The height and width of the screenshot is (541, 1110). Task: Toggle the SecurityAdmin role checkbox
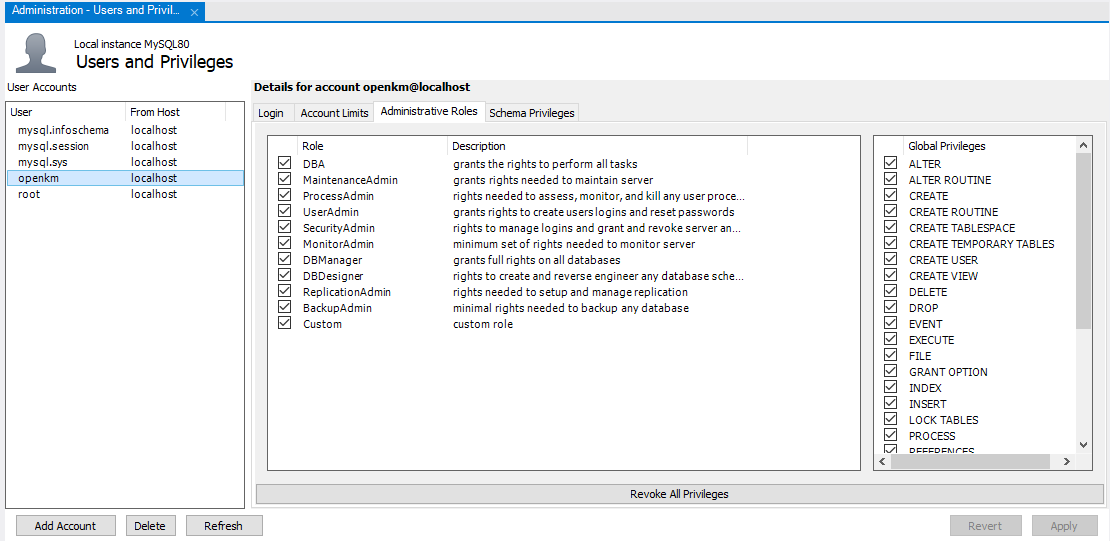tap(285, 228)
